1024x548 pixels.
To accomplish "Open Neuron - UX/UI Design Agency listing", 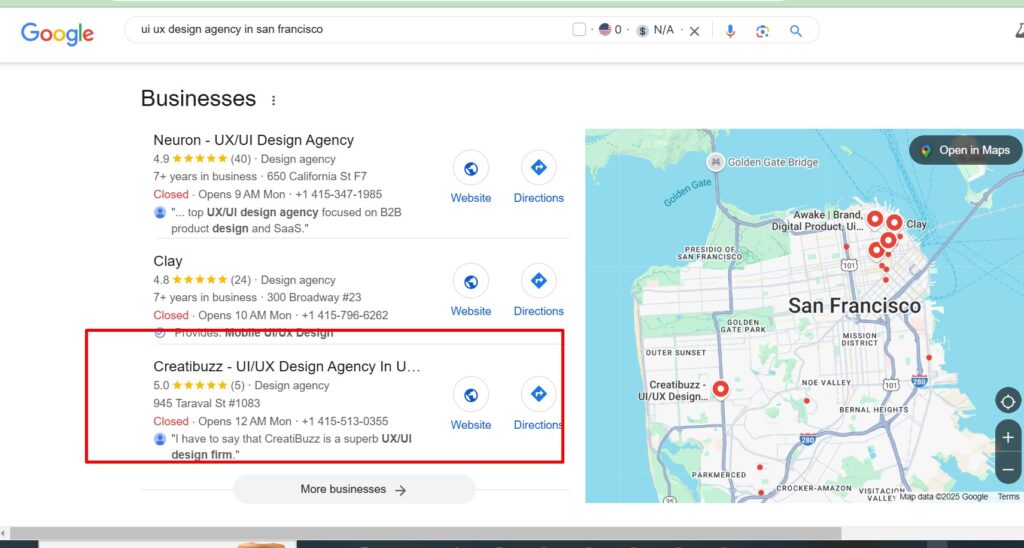I will 253,140.
